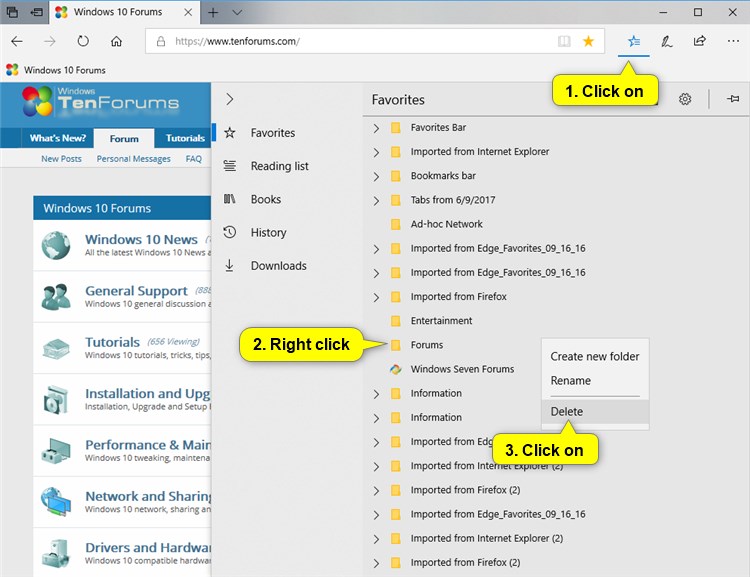Close the Windows 10 Forums tab

coord(188,12)
